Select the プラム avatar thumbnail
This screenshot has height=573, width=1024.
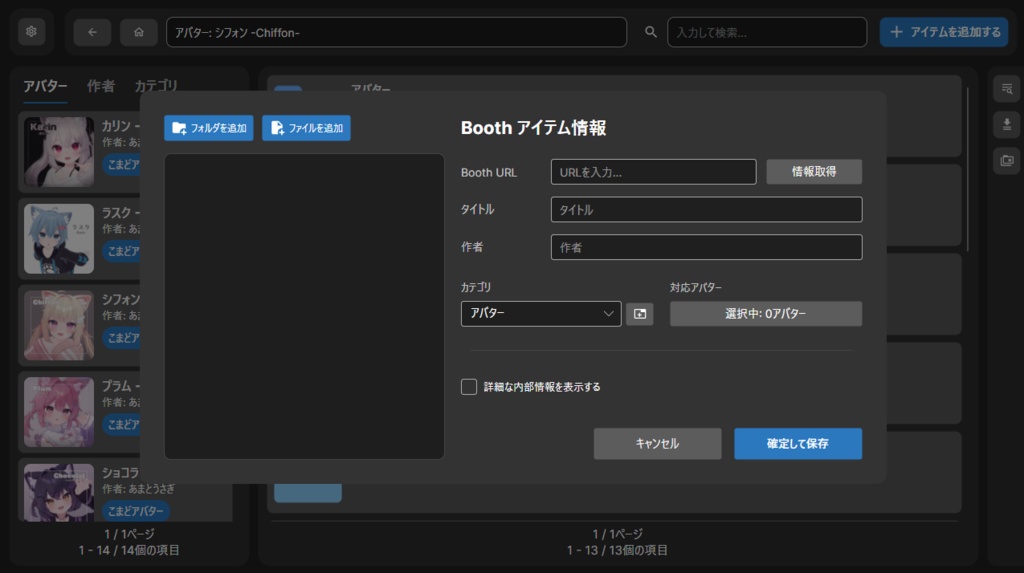[59, 412]
